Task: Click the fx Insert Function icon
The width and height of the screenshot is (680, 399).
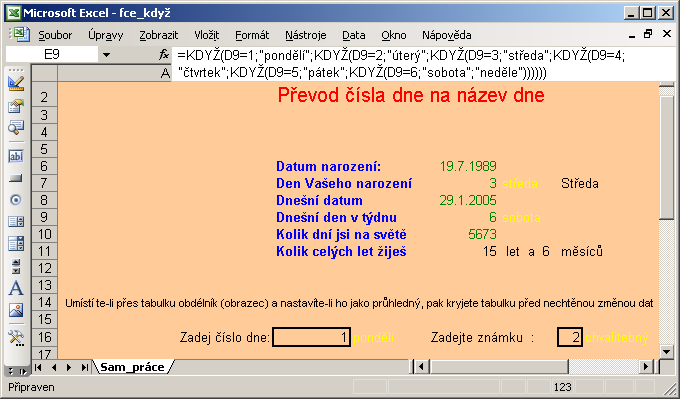Action: tap(163, 55)
